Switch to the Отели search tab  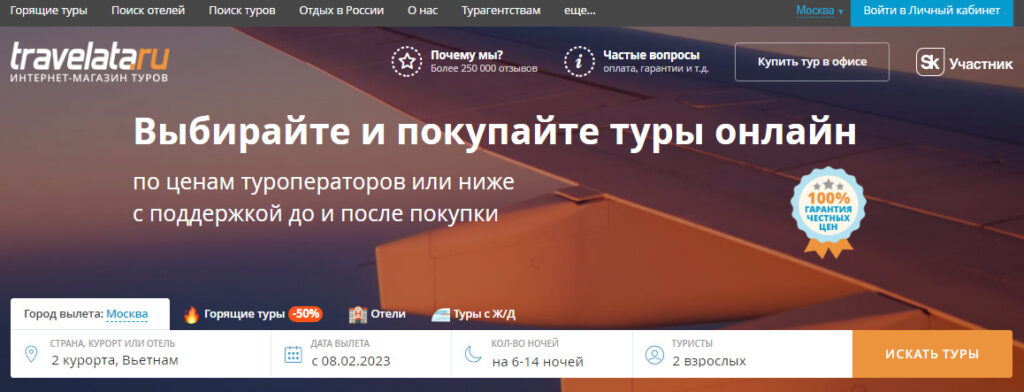coord(377,314)
